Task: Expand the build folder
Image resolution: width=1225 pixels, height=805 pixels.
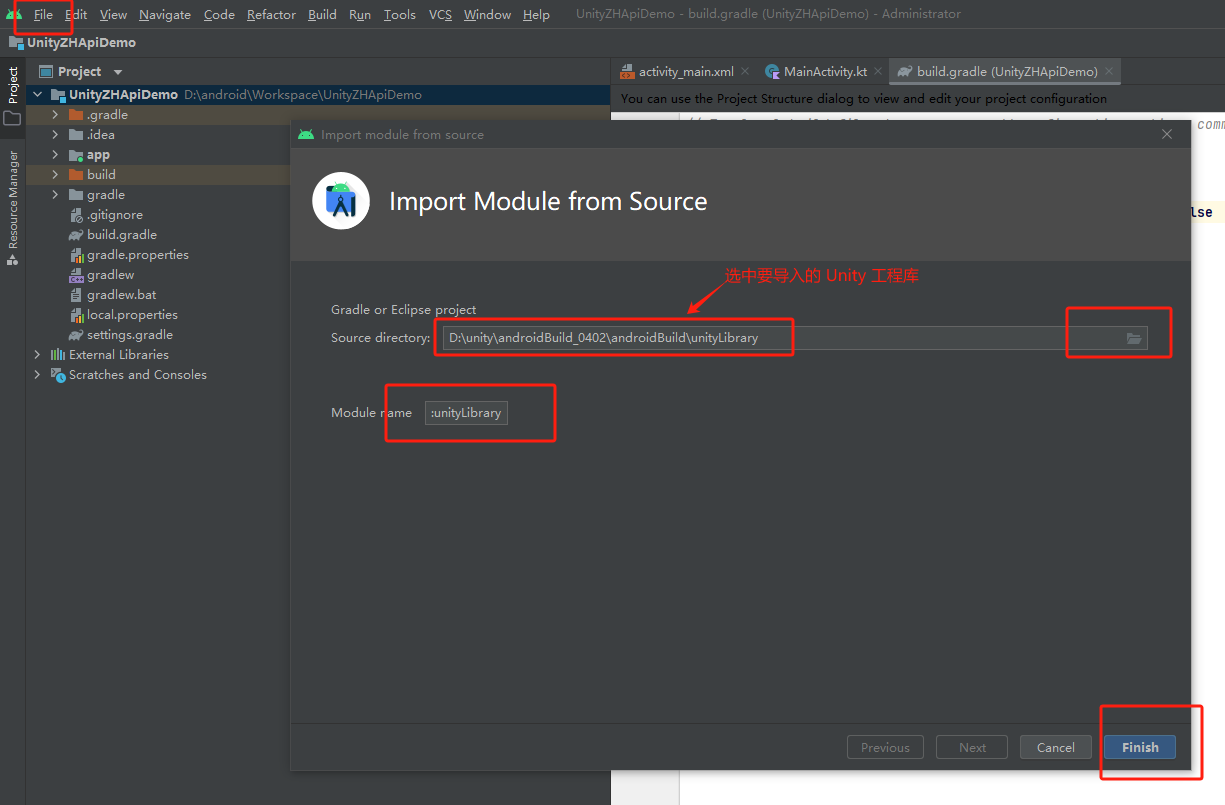Action: (55, 175)
